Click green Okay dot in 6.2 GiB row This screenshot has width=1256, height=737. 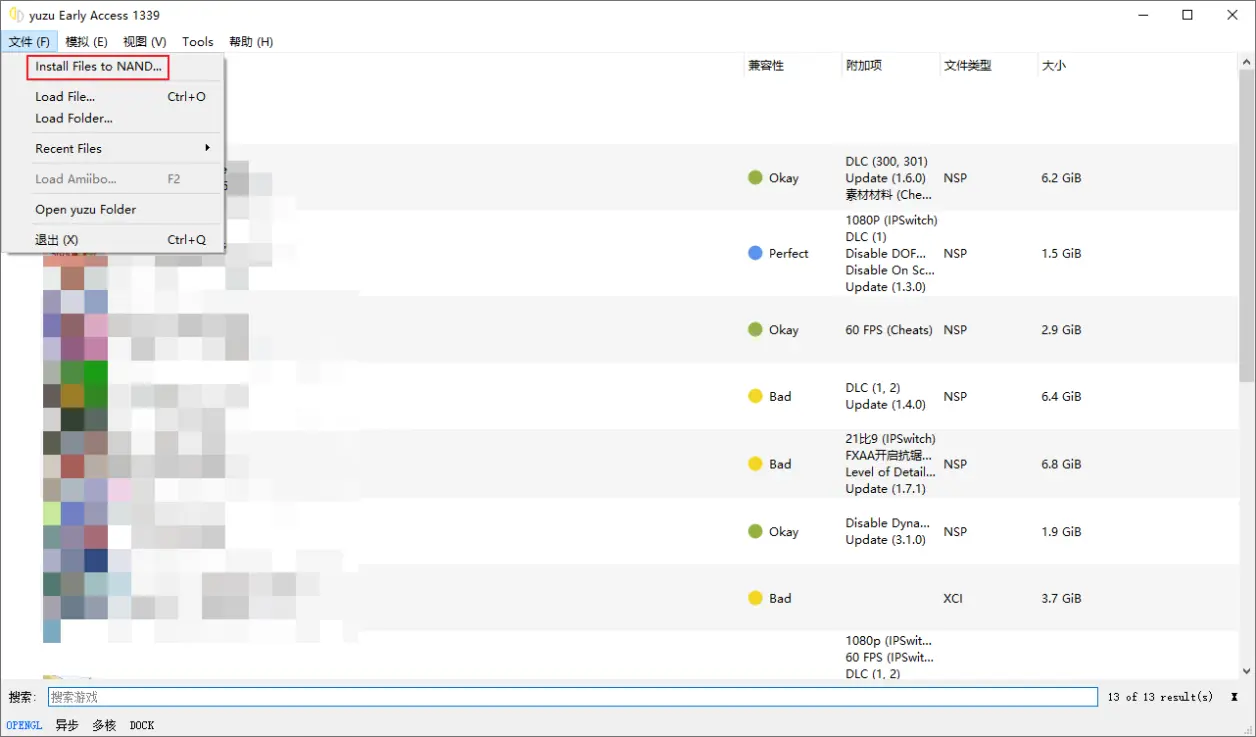[755, 178]
